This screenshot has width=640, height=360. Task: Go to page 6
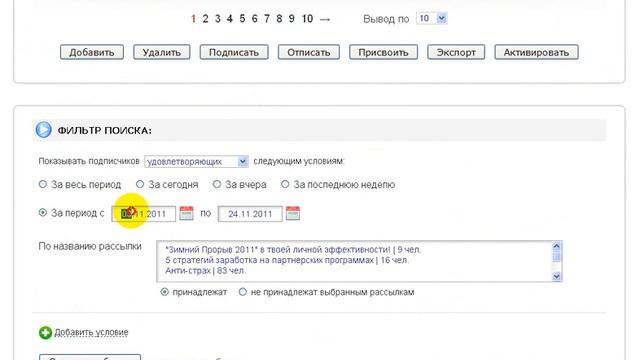click(x=254, y=19)
